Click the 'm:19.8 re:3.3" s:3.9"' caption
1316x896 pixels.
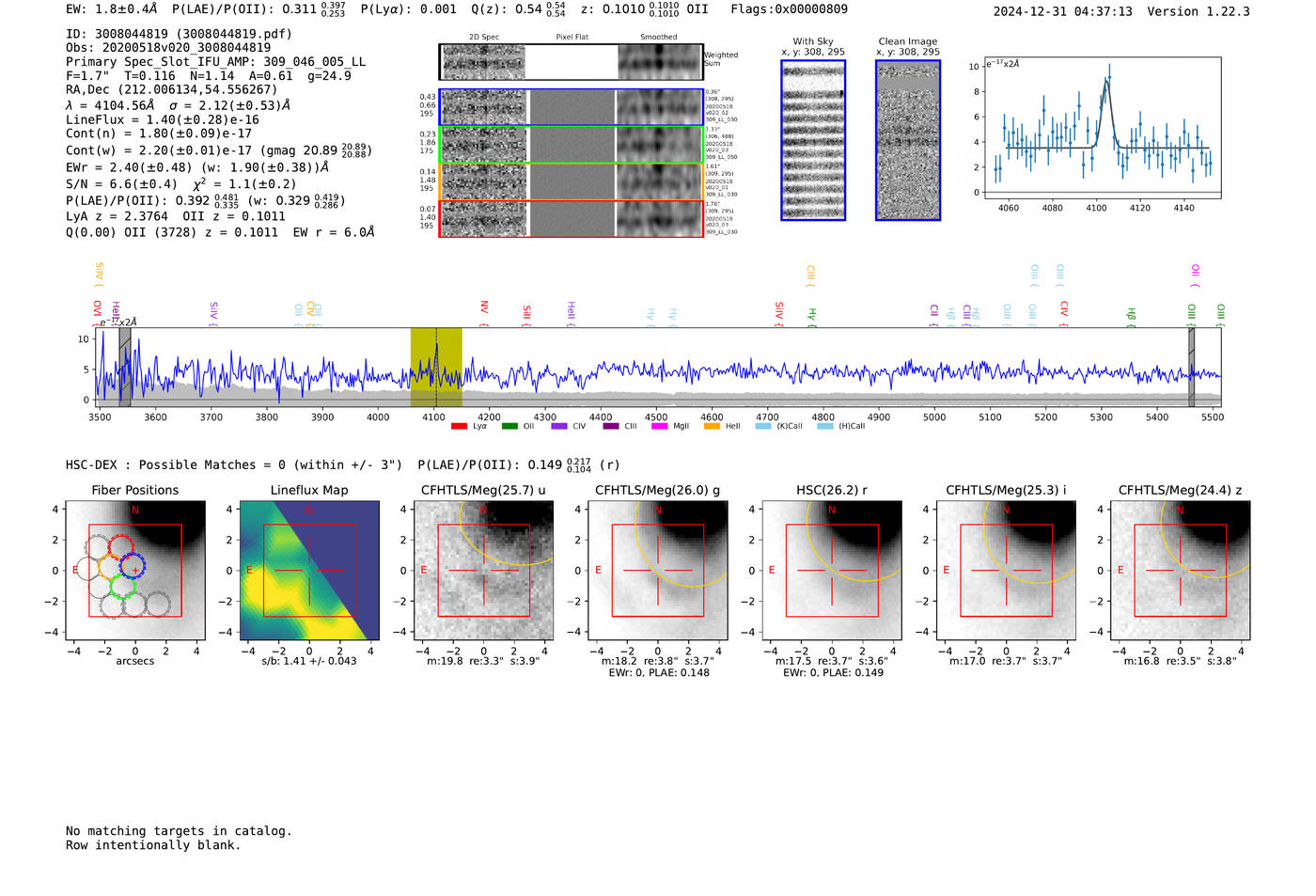click(x=484, y=661)
